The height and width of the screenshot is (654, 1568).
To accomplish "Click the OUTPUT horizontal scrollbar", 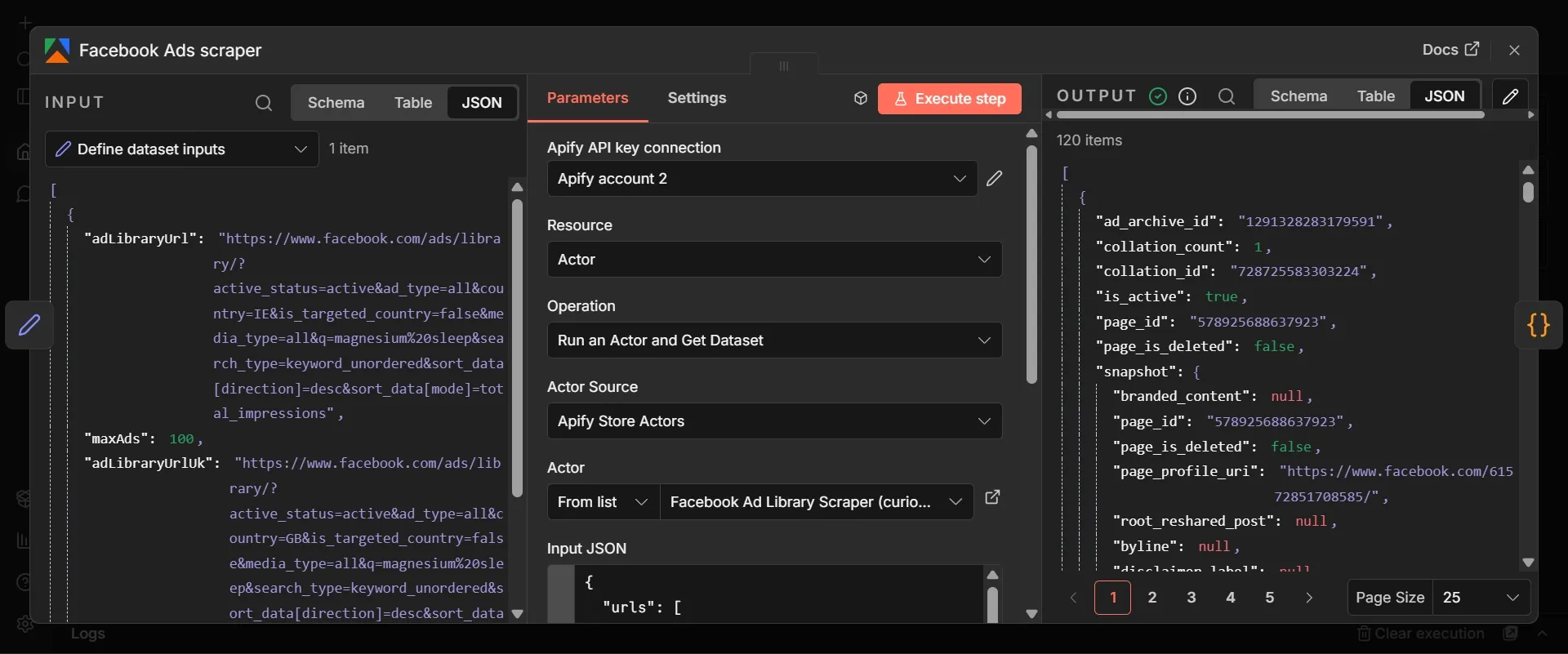I will (x=1270, y=115).
